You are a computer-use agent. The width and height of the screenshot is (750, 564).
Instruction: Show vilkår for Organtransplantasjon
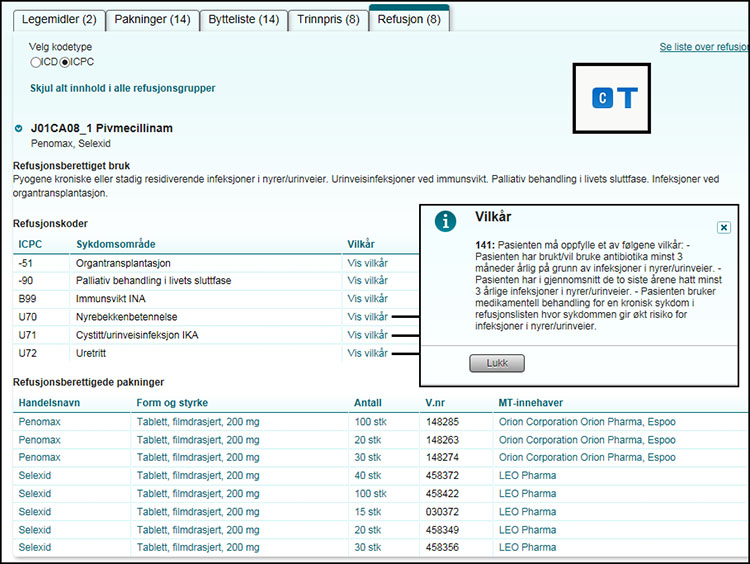point(367,263)
